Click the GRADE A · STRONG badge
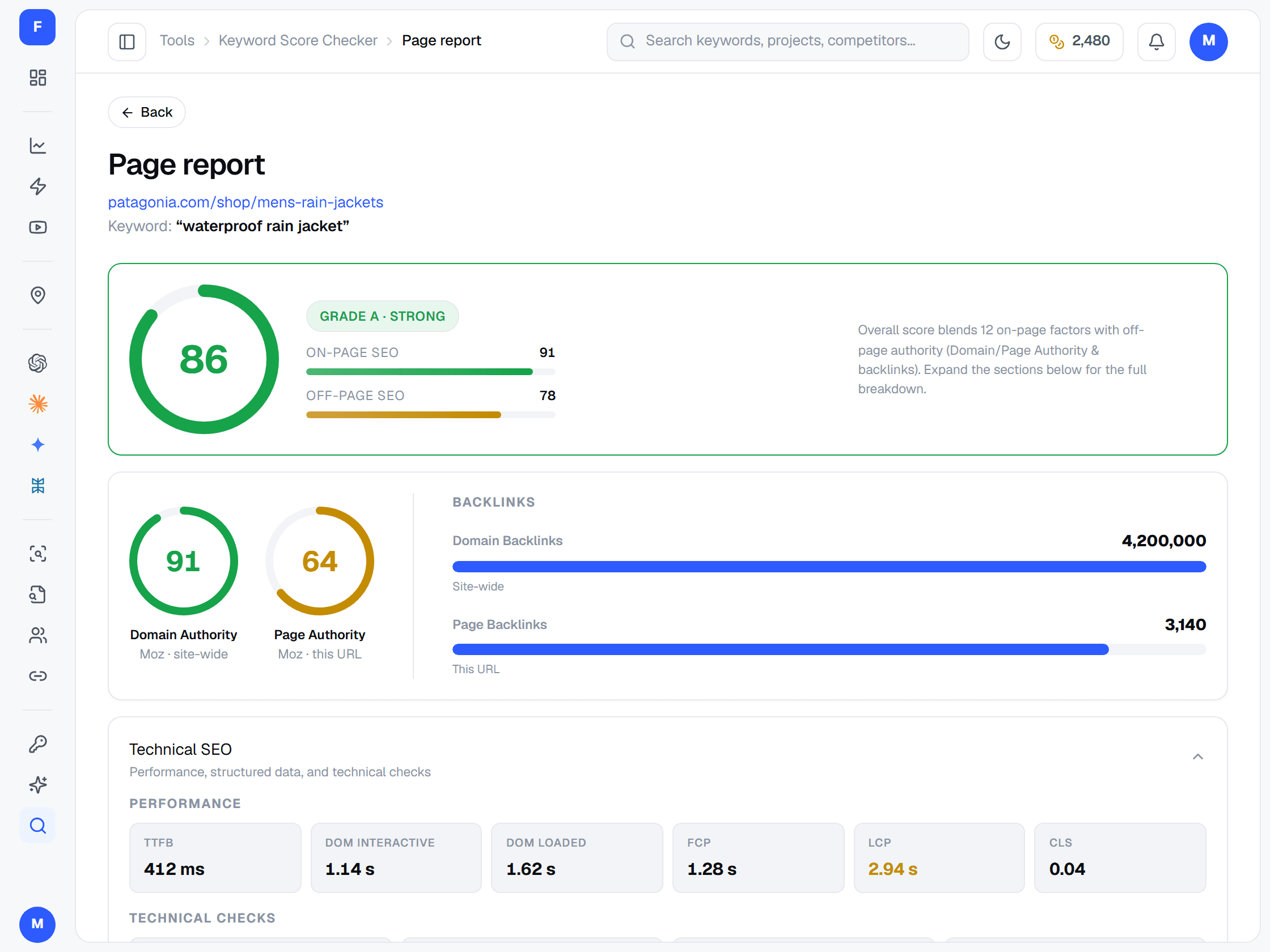 382,316
